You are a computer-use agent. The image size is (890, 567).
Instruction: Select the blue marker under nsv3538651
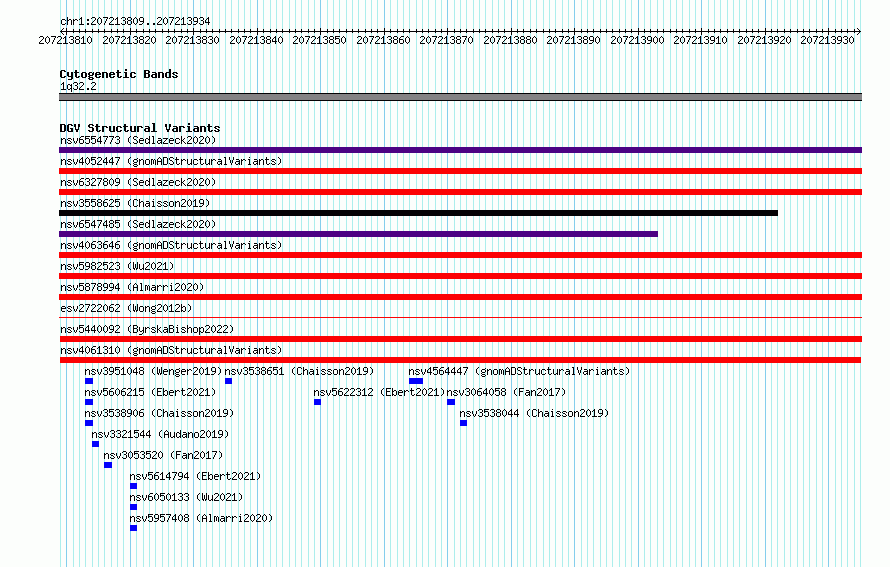pos(228,381)
